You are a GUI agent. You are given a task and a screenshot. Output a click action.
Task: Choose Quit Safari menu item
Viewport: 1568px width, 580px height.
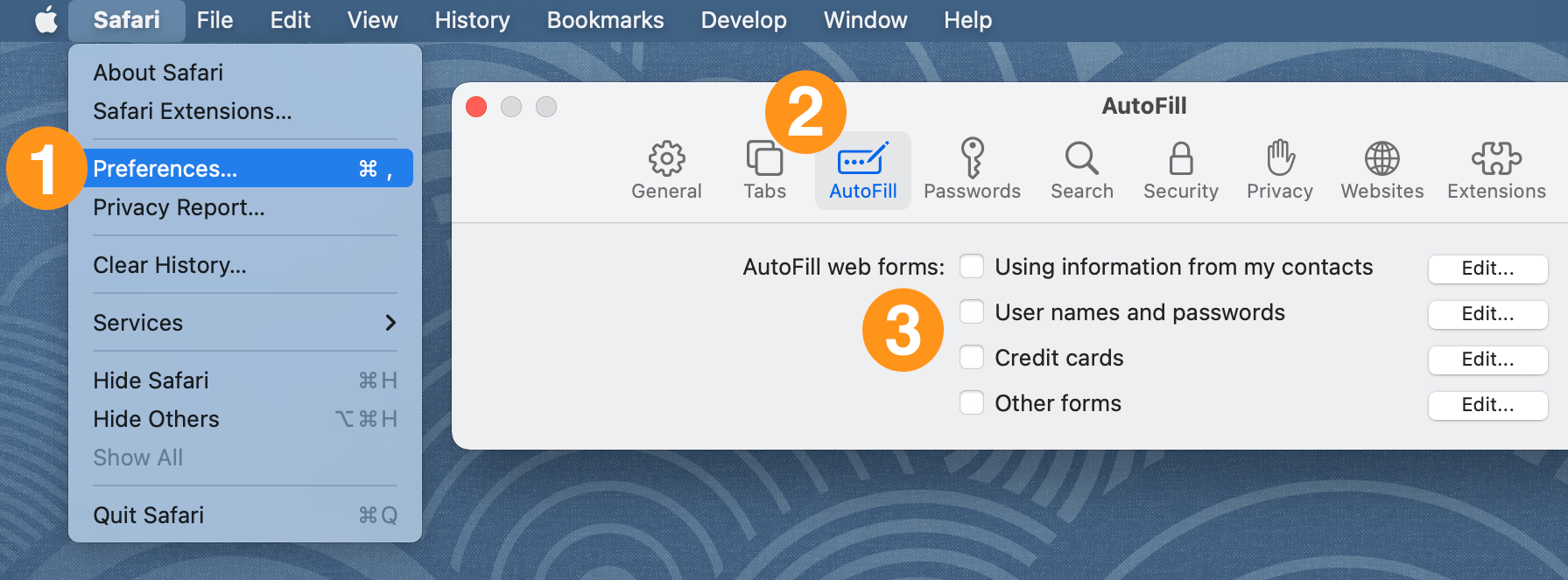point(244,515)
